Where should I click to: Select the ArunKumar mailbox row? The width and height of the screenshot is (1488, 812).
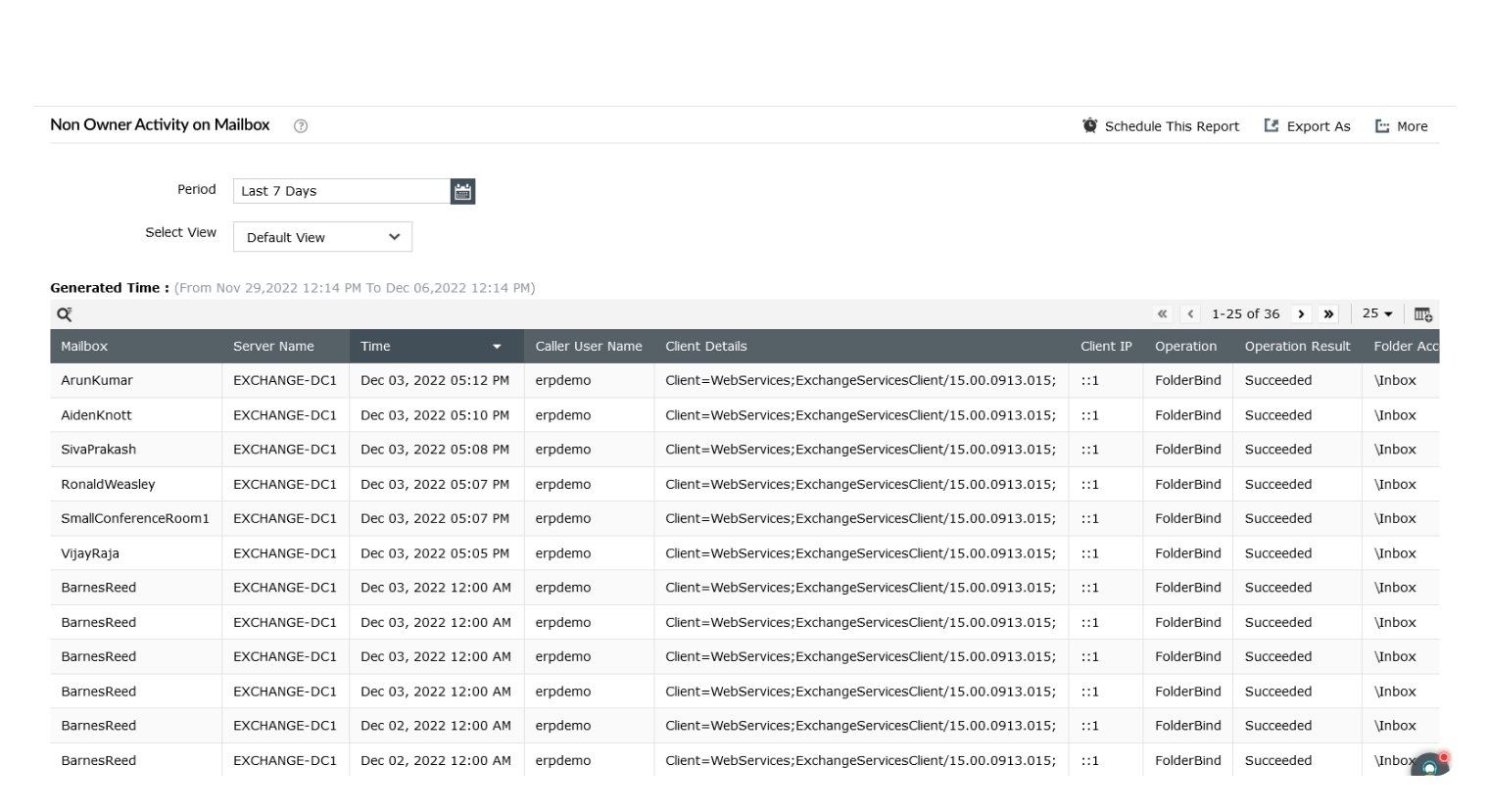pyautogui.click(x=96, y=380)
